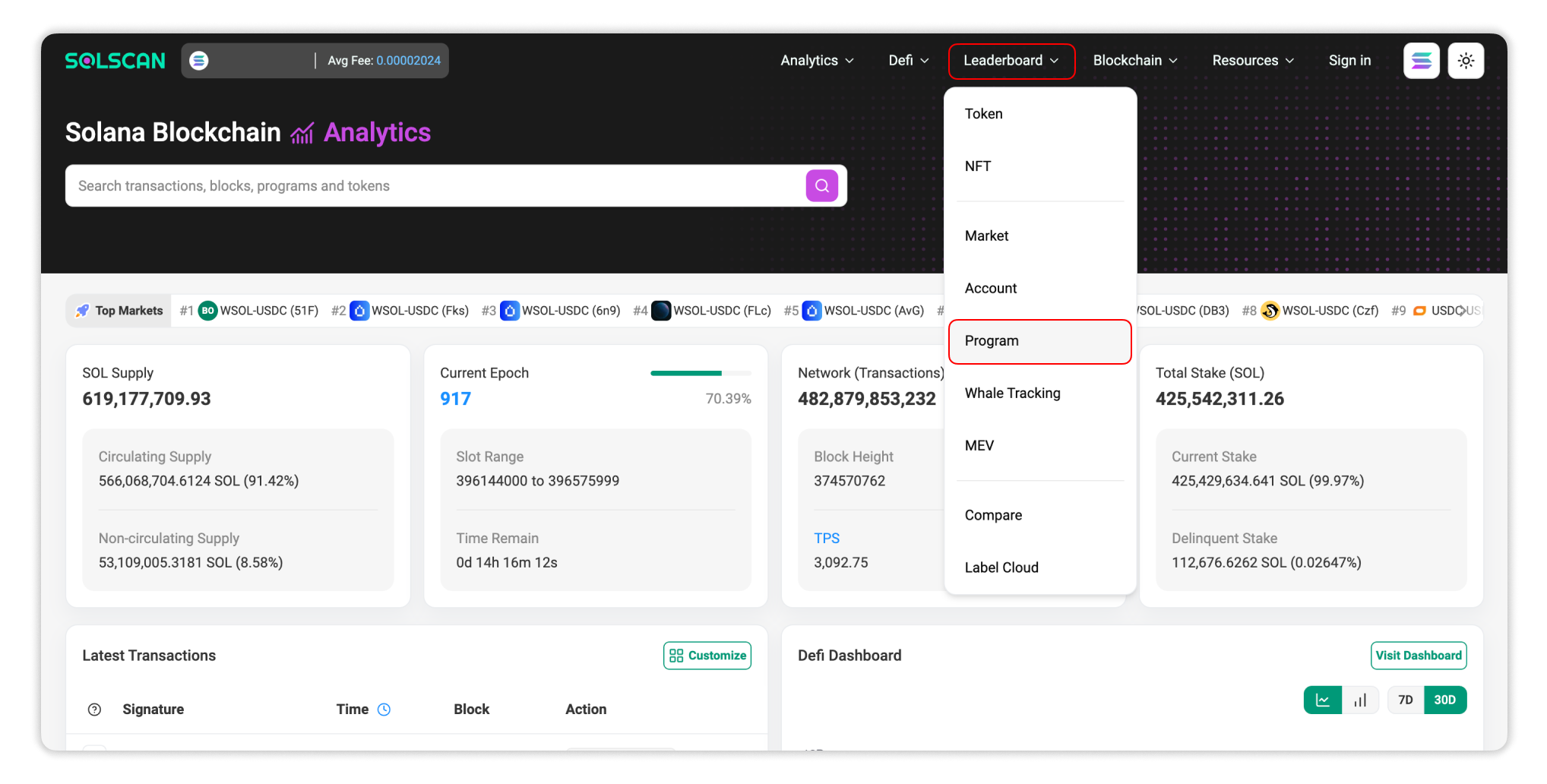Click the SOLSCAN logo
Screen dimensions: 1547x784
[115, 60]
